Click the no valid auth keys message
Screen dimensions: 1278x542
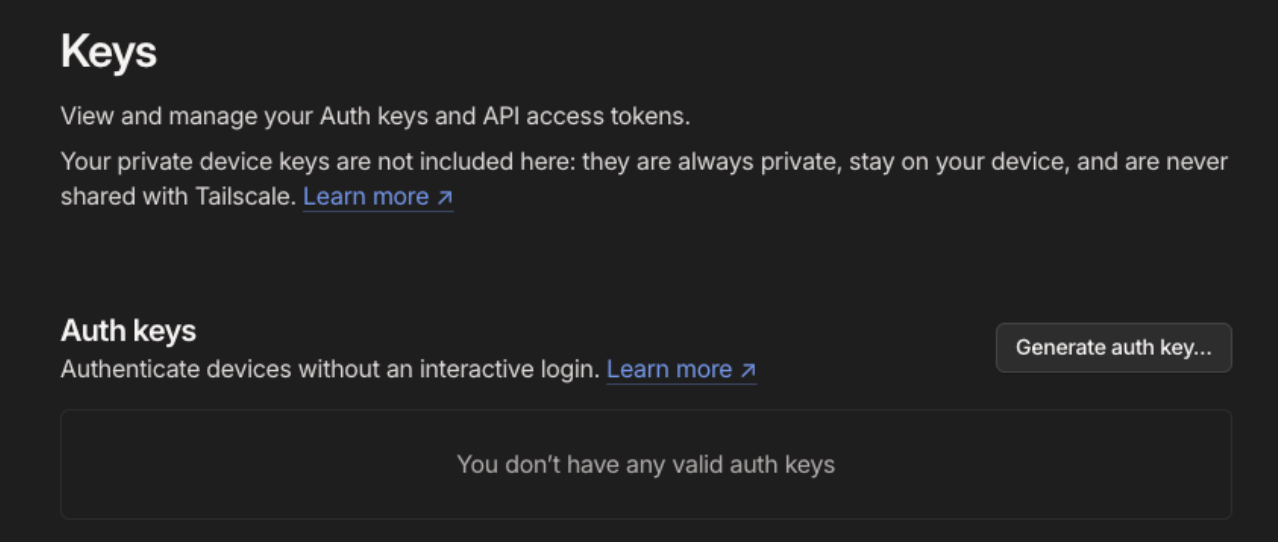click(645, 464)
